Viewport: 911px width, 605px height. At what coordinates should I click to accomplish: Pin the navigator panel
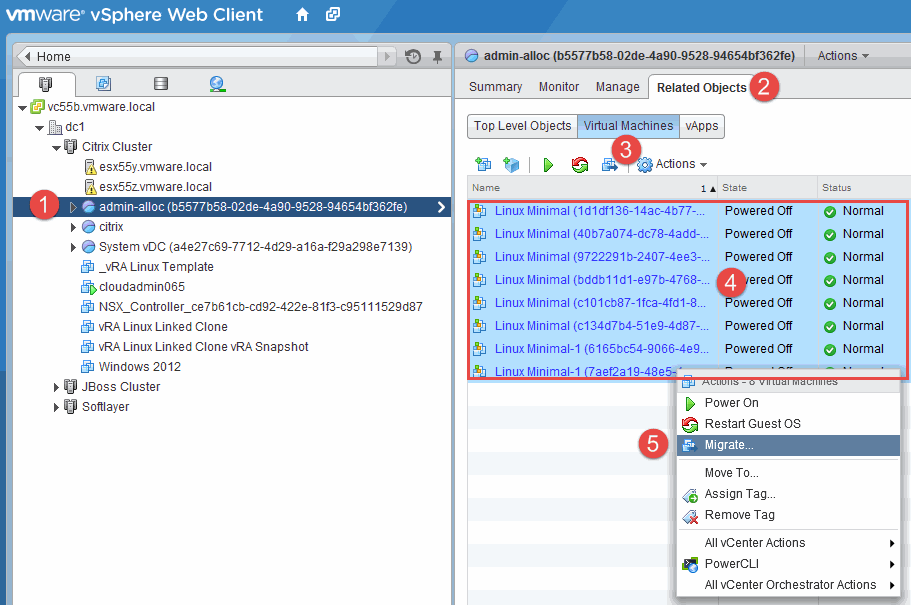[435, 56]
